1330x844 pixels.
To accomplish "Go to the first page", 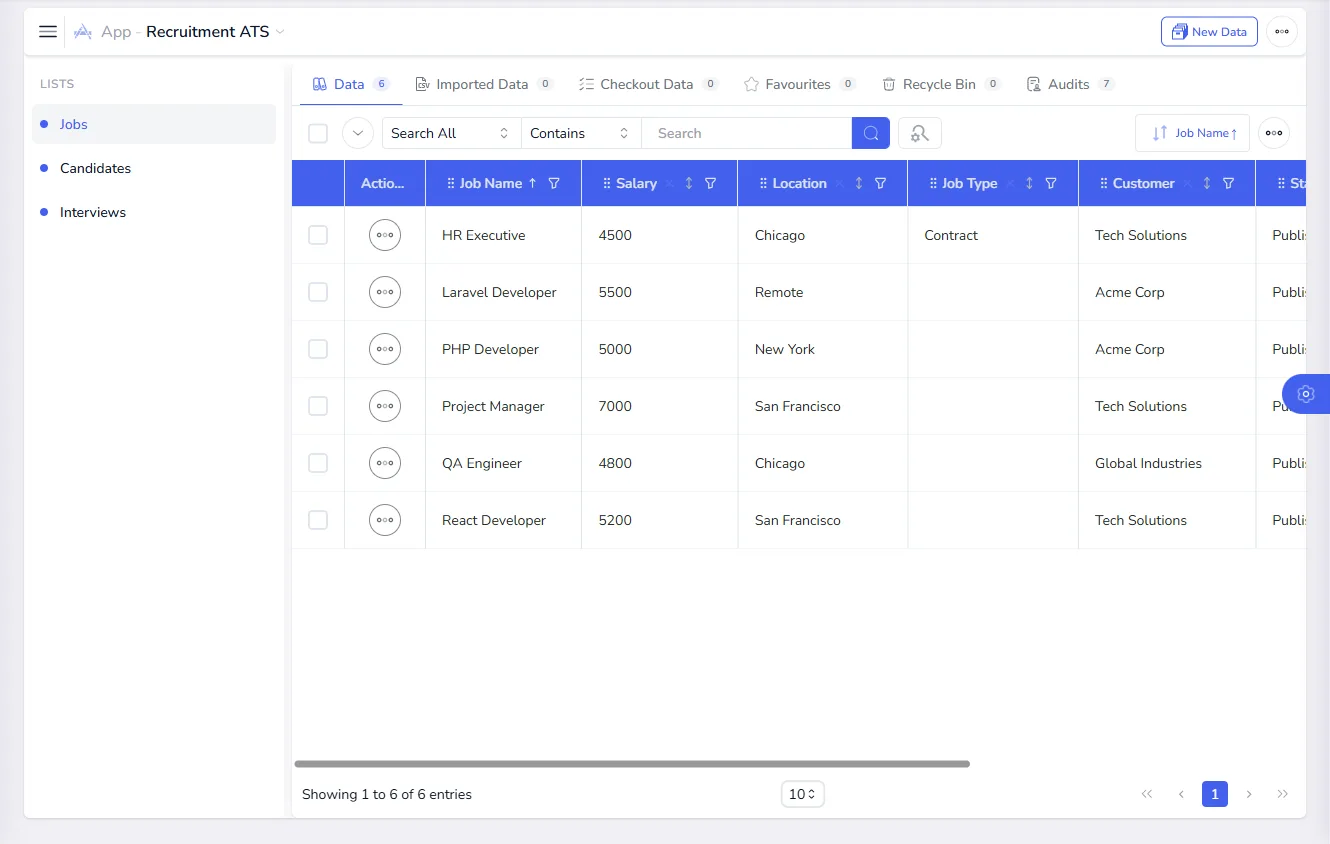I will [x=1147, y=794].
